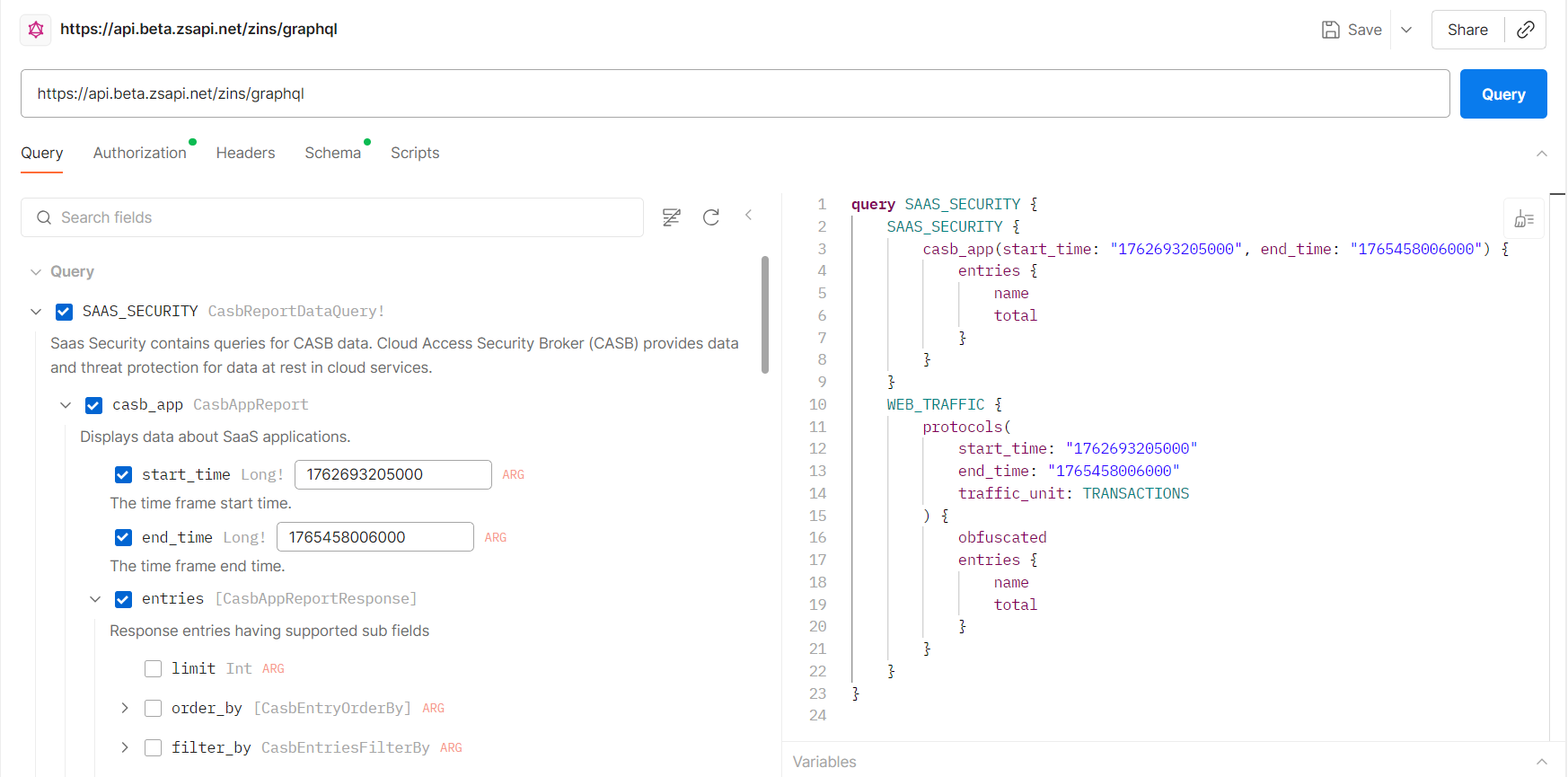Viewport: 1568px width, 777px height.
Task: Copy link using the chain icon
Action: point(1525,30)
